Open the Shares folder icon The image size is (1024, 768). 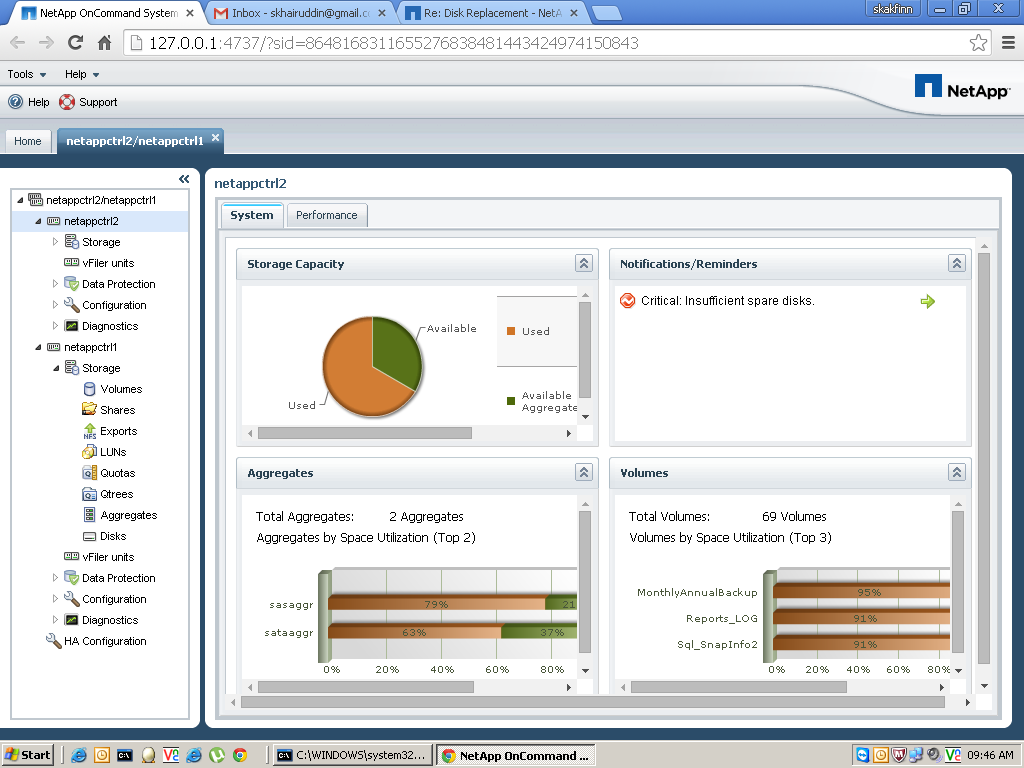(90, 410)
